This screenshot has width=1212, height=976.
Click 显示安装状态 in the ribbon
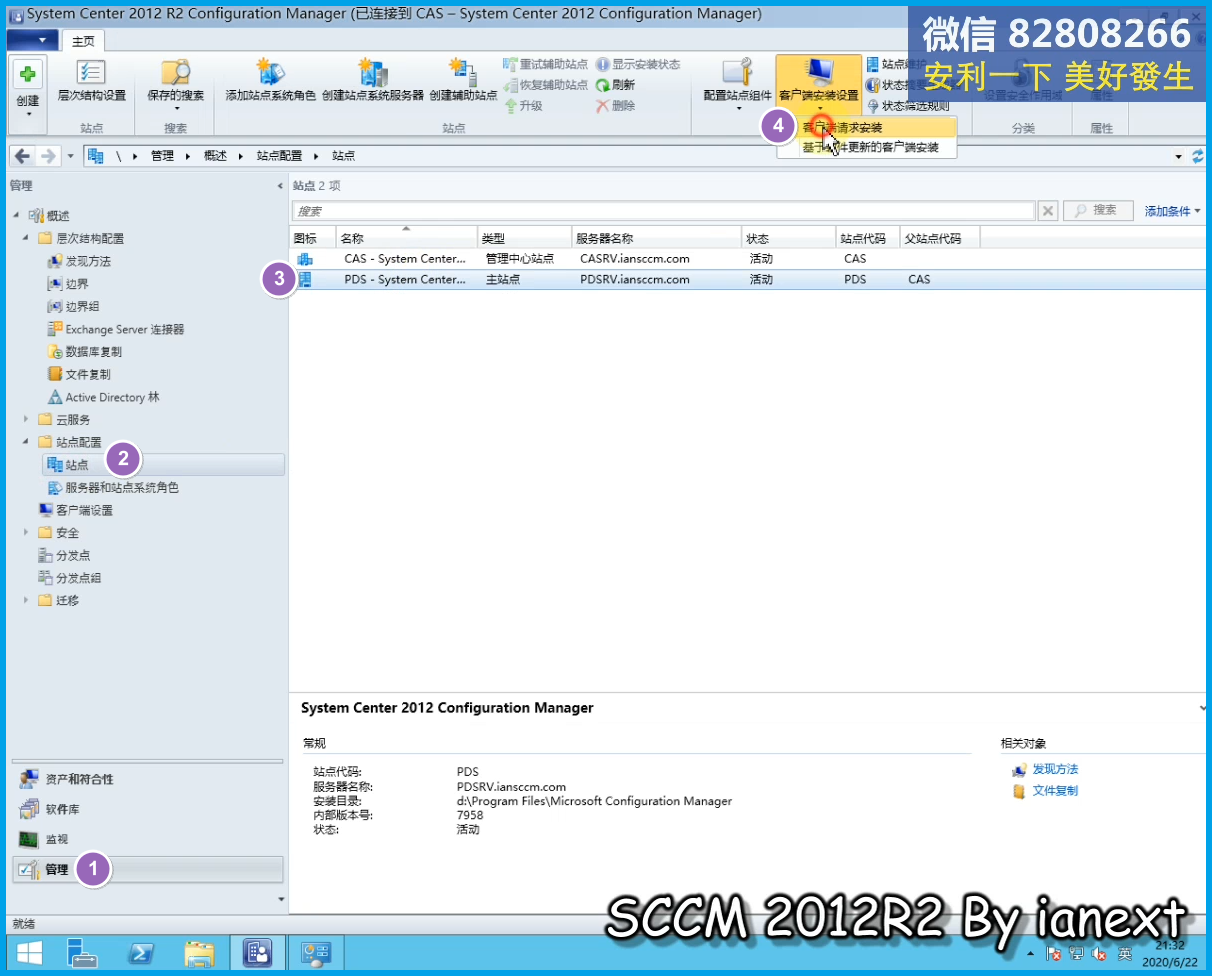pos(638,64)
